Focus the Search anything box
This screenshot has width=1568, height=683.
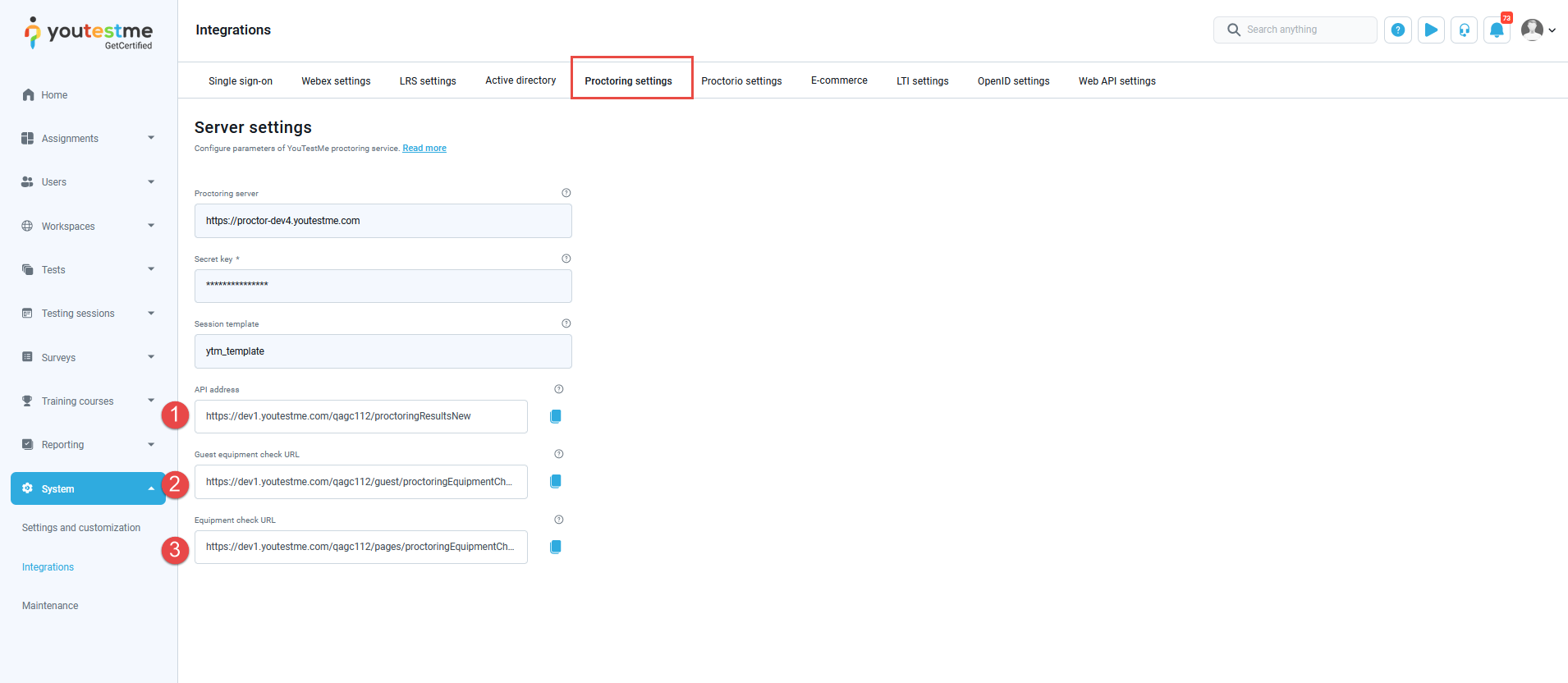[1305, 30]
